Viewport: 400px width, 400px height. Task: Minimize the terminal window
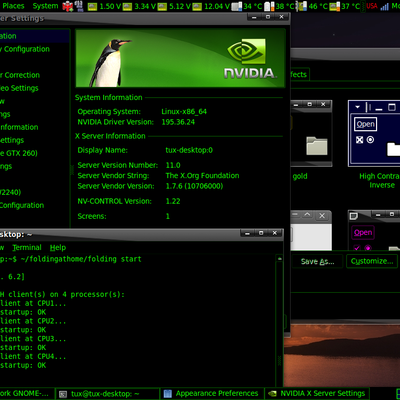(247, 233)
